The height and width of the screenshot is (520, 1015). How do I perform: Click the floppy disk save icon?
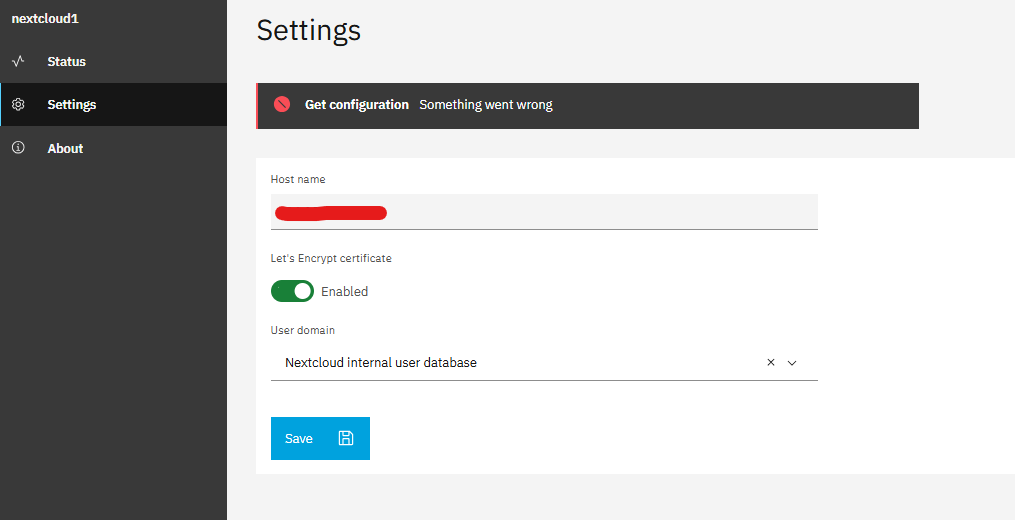tap(346, 438)
